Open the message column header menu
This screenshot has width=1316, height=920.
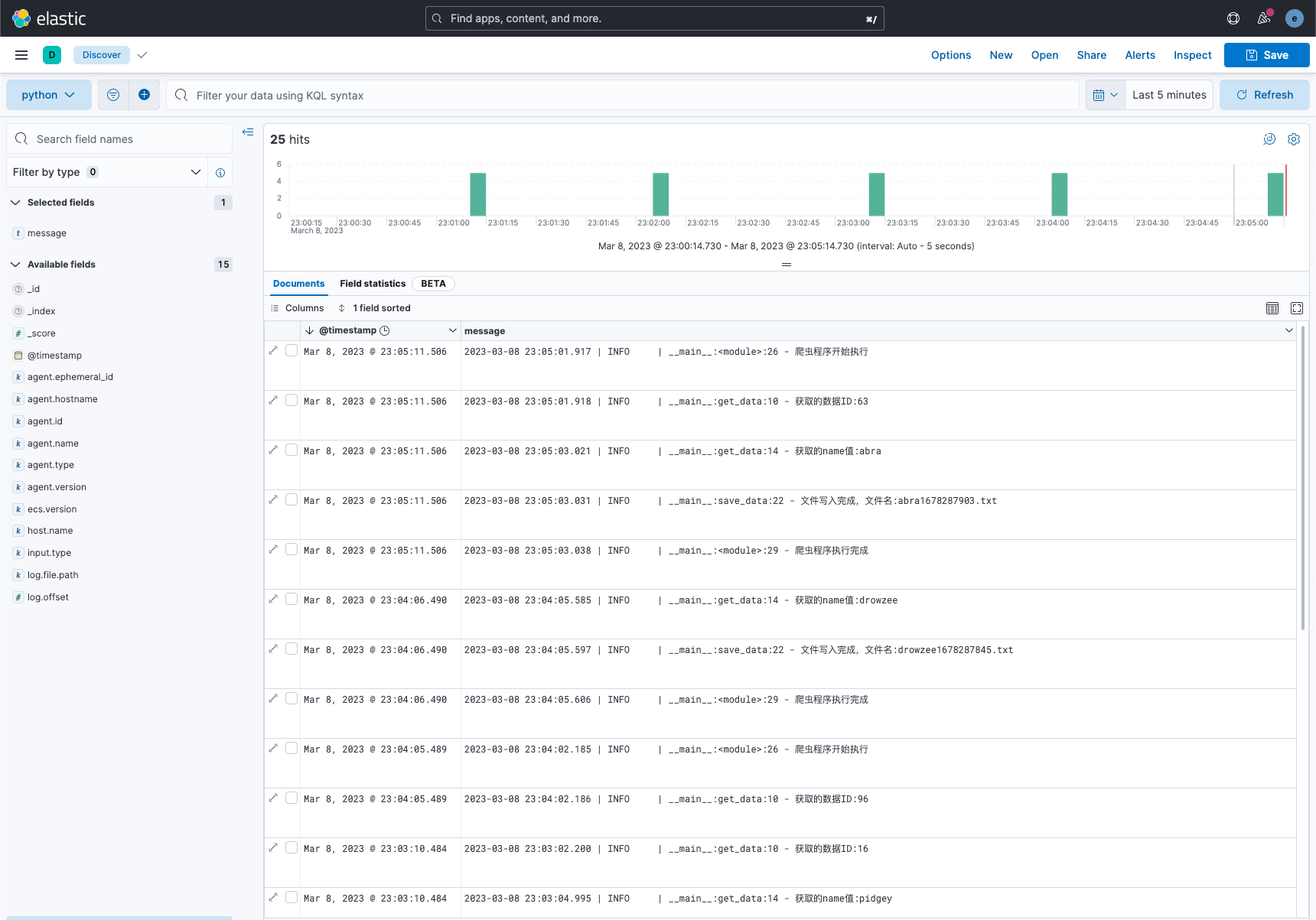click(1289, 330)
